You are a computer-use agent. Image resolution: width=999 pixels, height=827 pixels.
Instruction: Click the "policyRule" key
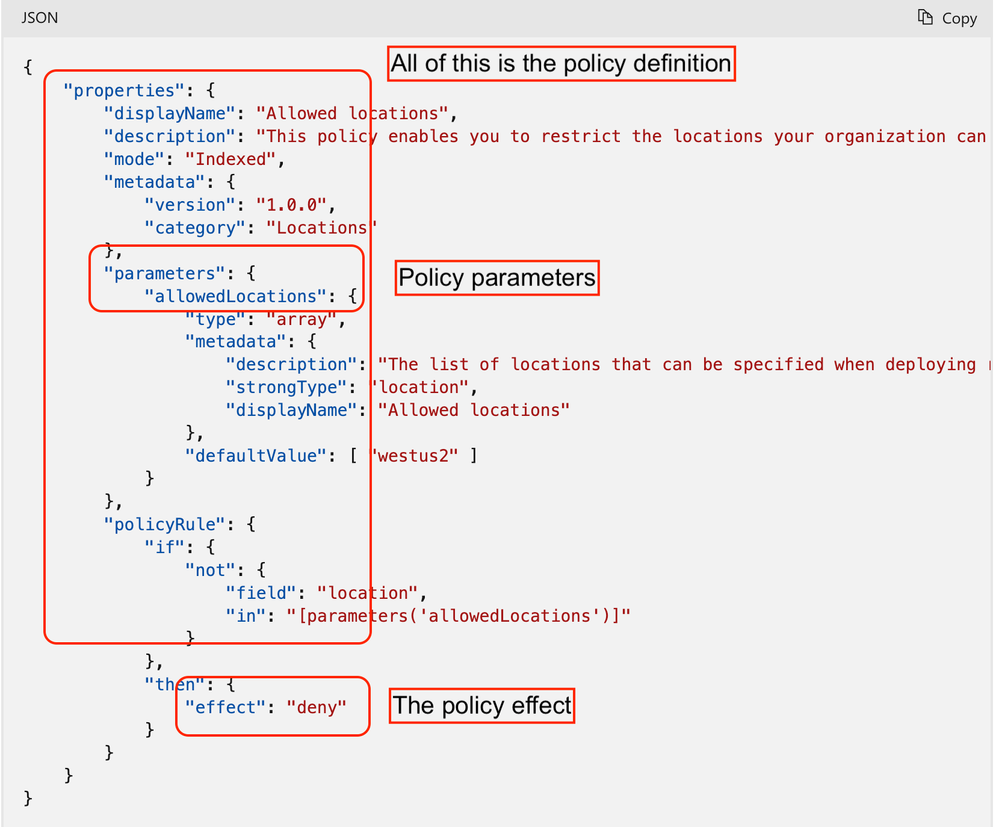[164, 525]
